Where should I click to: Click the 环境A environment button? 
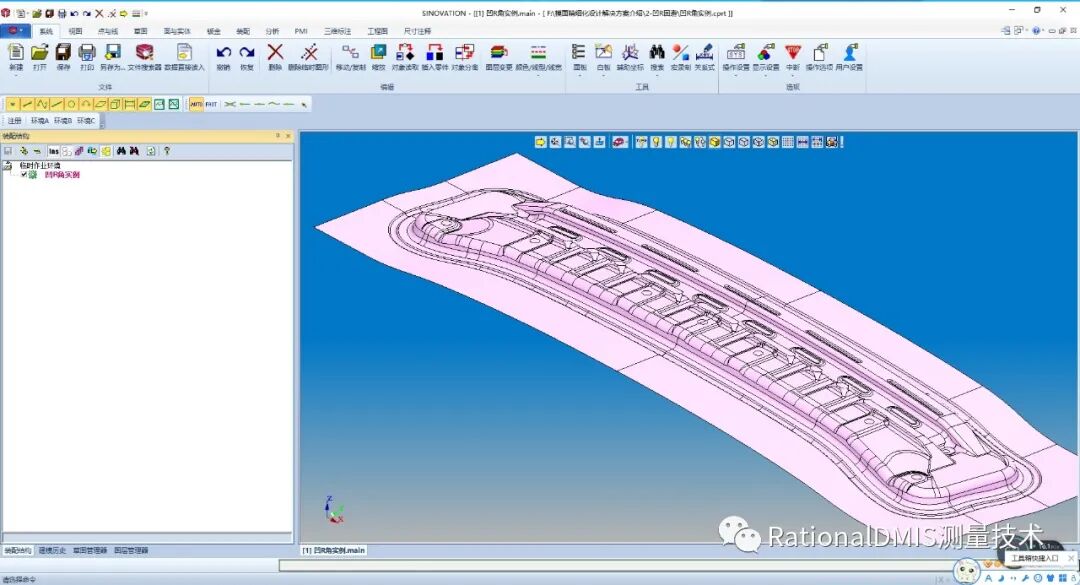(39, 121)
